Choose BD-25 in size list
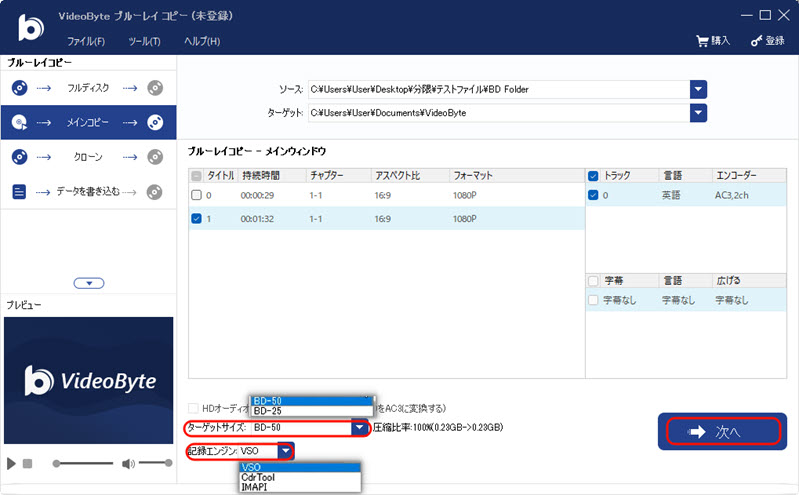The width and height of the screenshot is (799, 495). (x=312, y=410)
